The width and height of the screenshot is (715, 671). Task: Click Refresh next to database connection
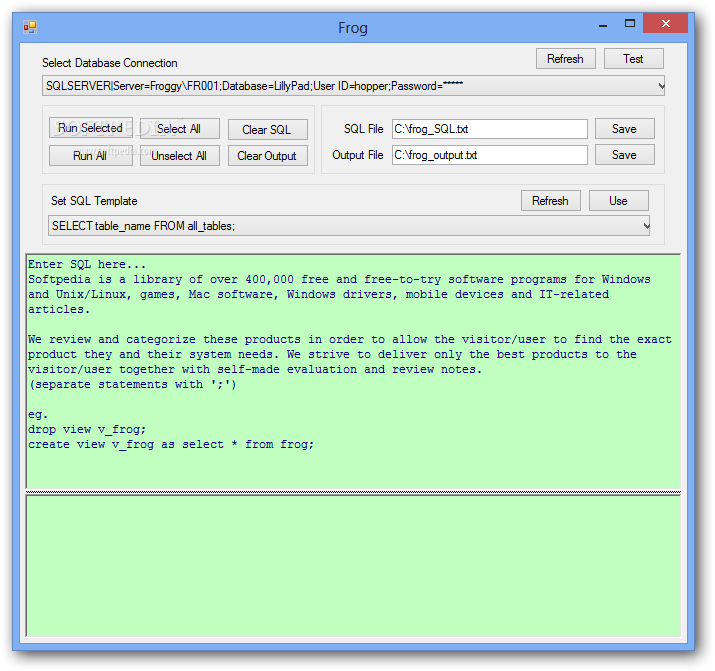pyautogui.click(x=565, y=59)
